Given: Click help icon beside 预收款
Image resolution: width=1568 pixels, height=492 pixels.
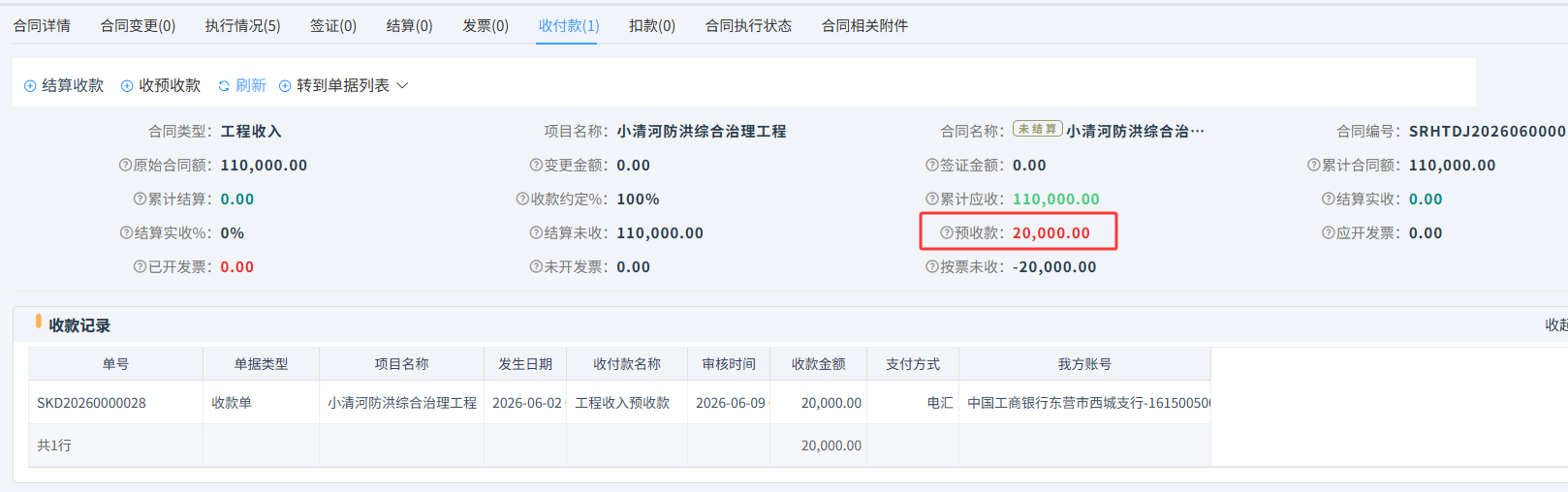Looking at the screenshot, I should click(947, 233).
